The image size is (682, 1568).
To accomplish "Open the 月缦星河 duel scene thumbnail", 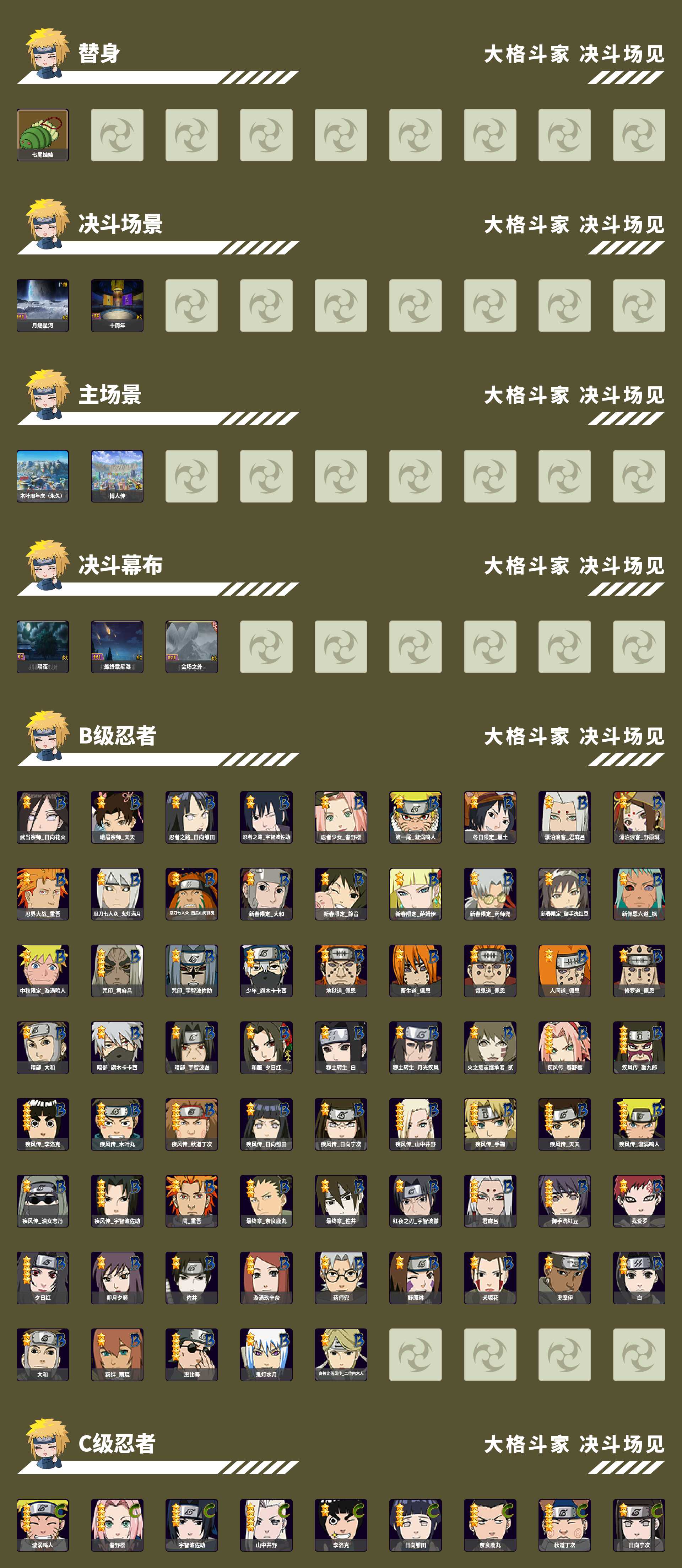I will click(43, 306).
